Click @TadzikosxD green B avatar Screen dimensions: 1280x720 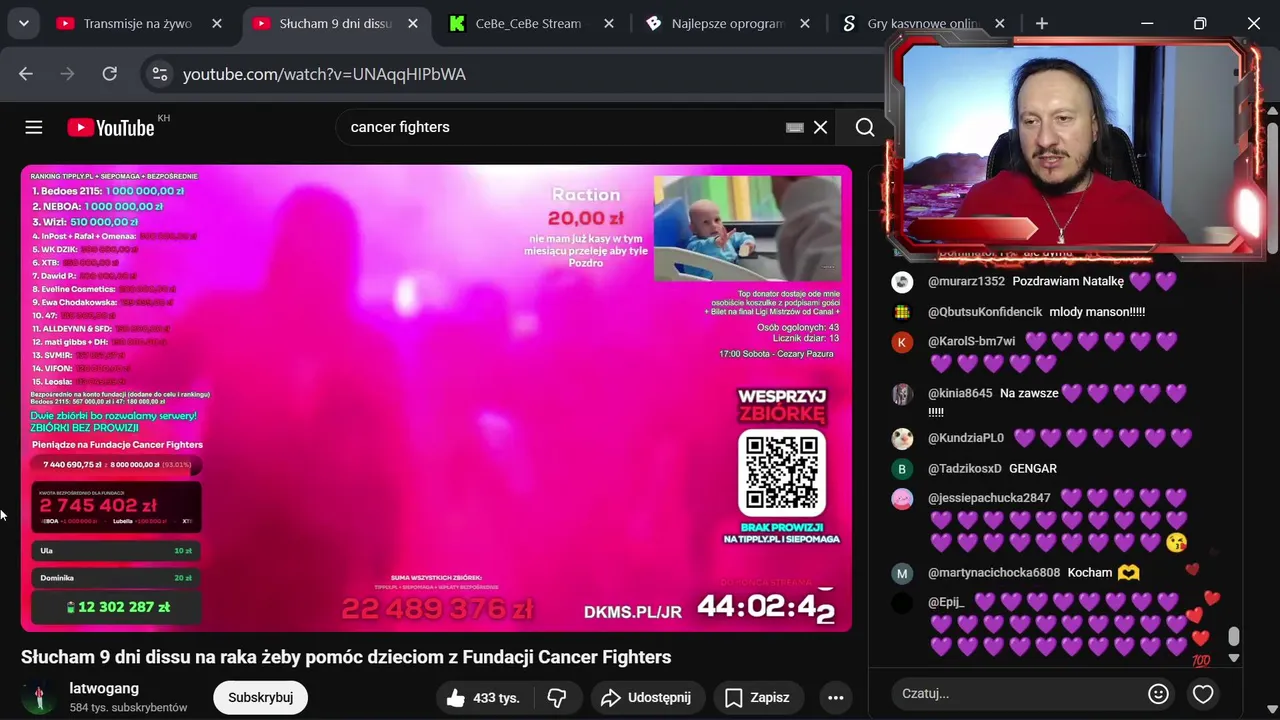click(x=902, y=469)
